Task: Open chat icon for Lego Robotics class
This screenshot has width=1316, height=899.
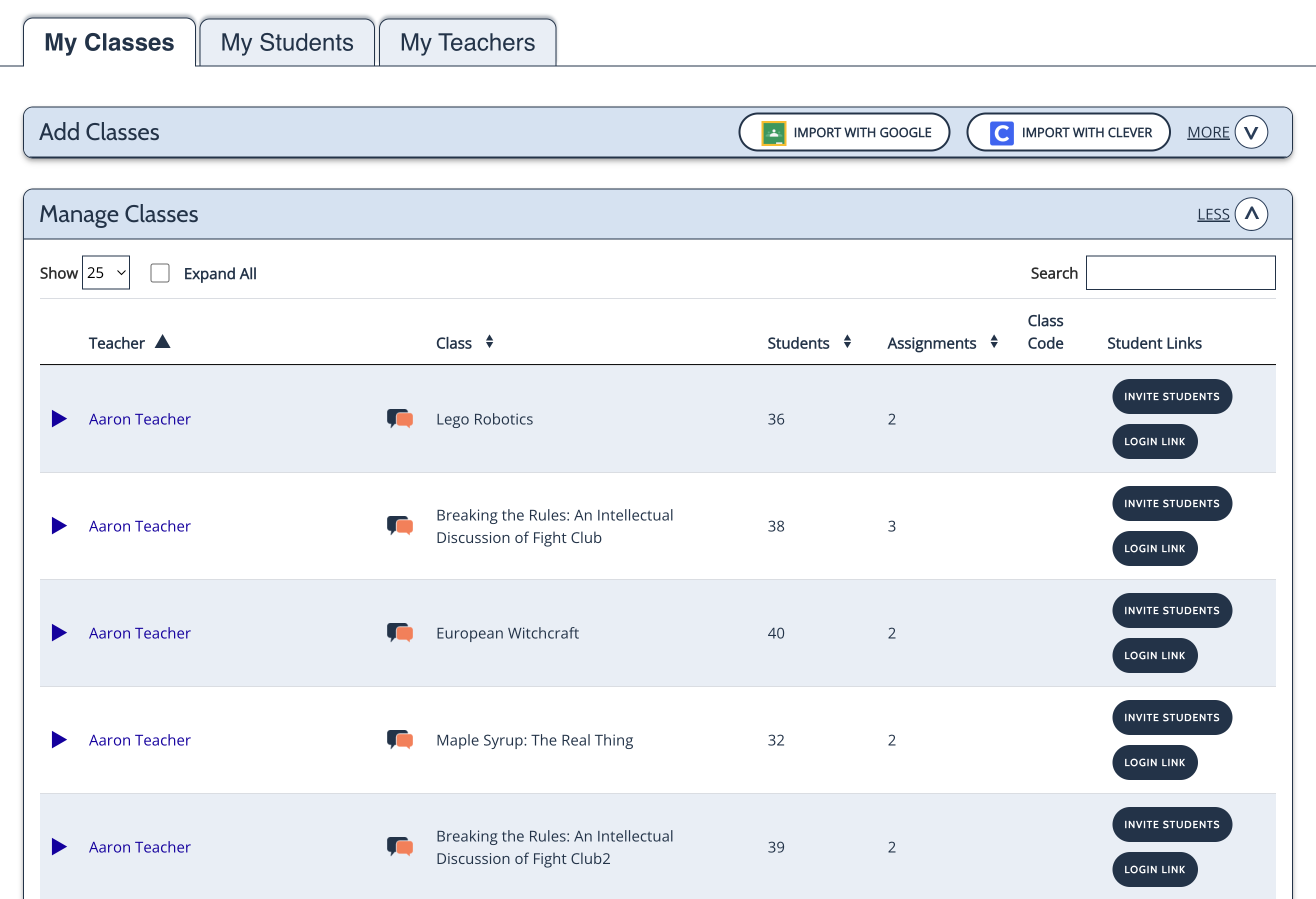Action: coord(400,419)
